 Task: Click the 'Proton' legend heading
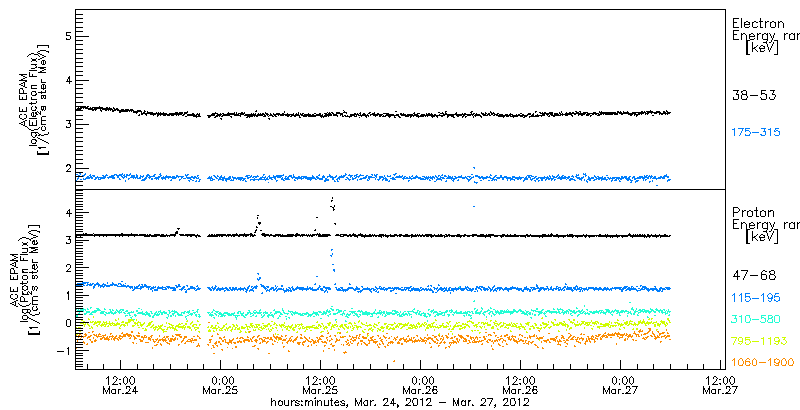coord(753,212)
